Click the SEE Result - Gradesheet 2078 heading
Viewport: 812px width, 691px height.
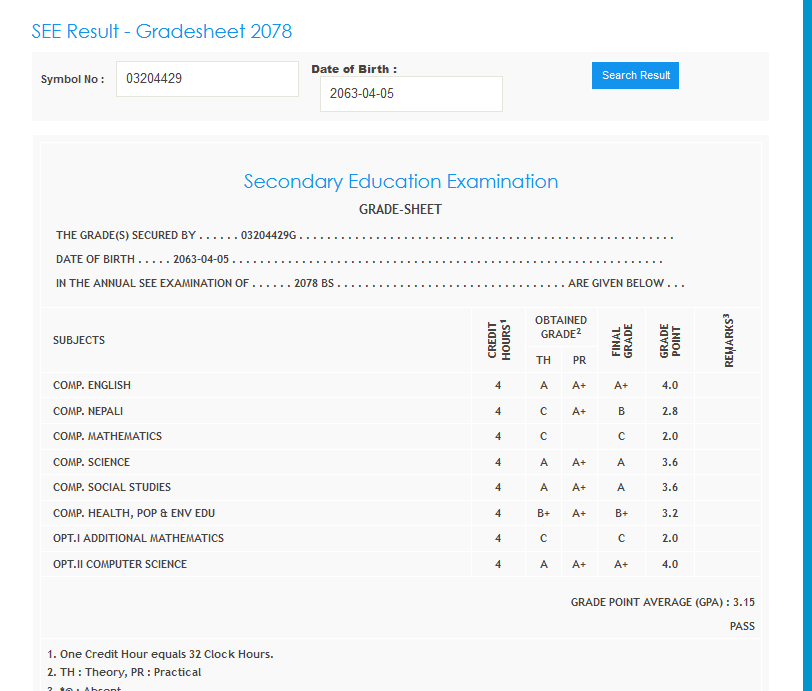click(162, 31)
